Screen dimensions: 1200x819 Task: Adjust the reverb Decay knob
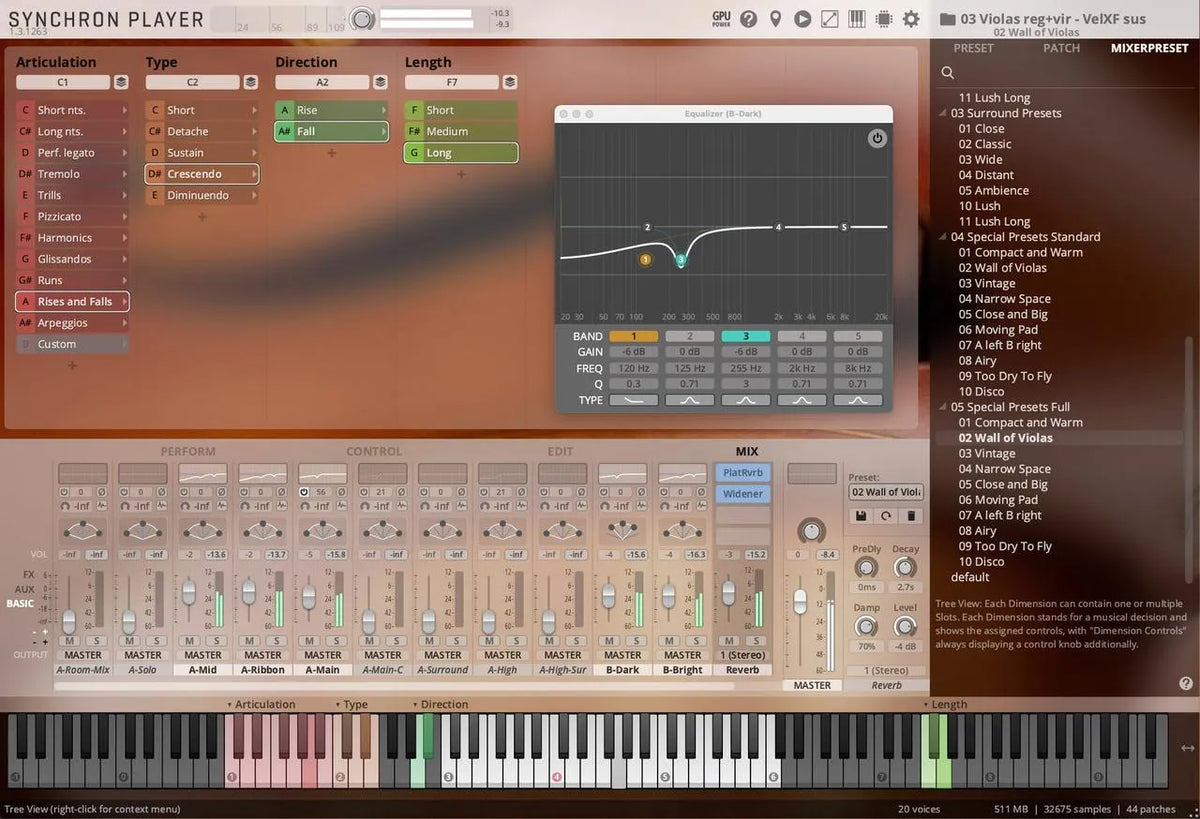coord(906,569)
